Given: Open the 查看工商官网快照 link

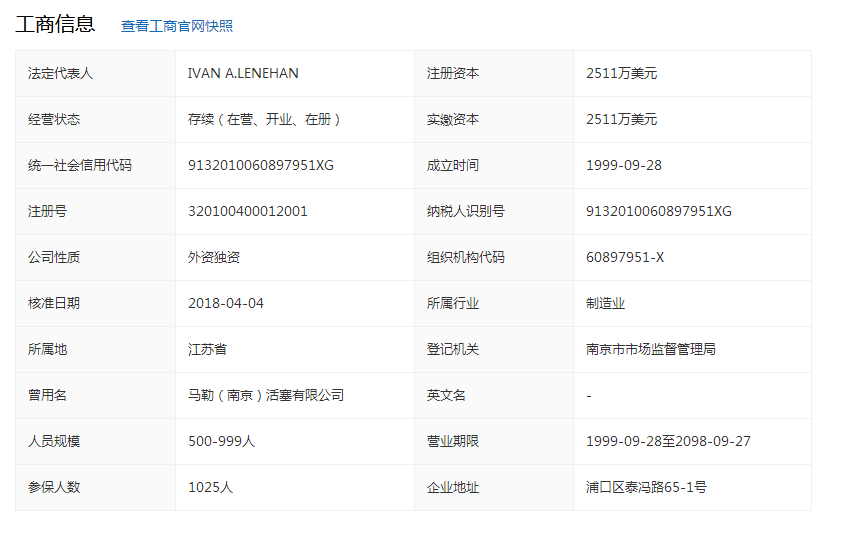Looking at the screenshot, I should [x=177, y=26].
